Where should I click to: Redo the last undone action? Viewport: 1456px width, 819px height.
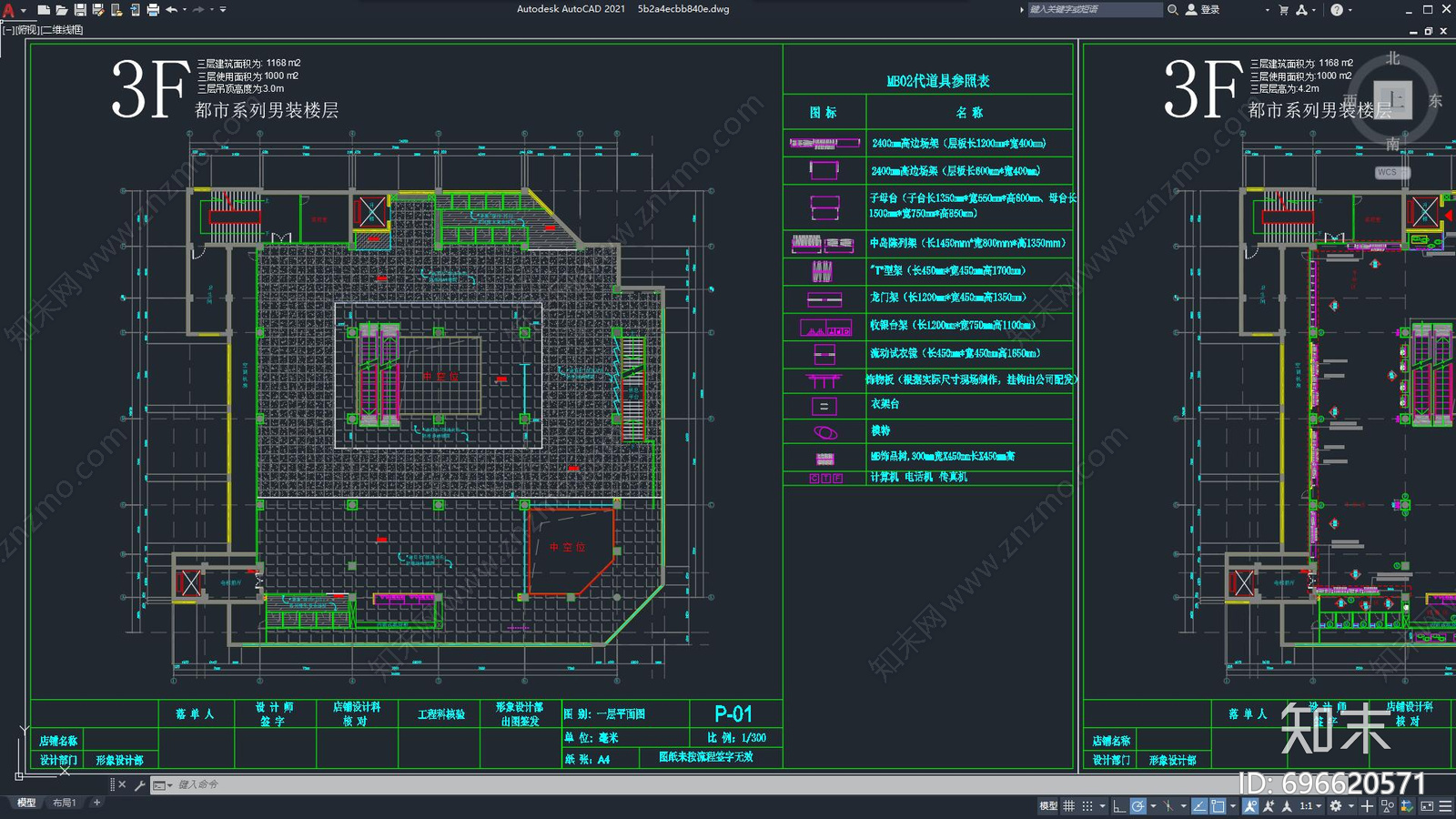click(198, 9)
